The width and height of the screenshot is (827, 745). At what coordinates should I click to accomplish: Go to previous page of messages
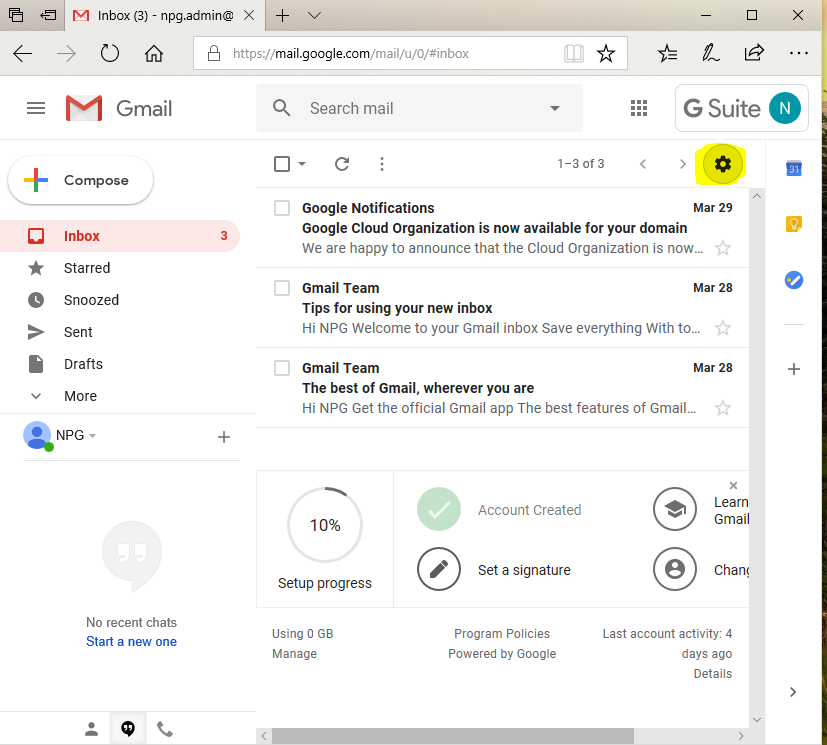pos(642,164)
